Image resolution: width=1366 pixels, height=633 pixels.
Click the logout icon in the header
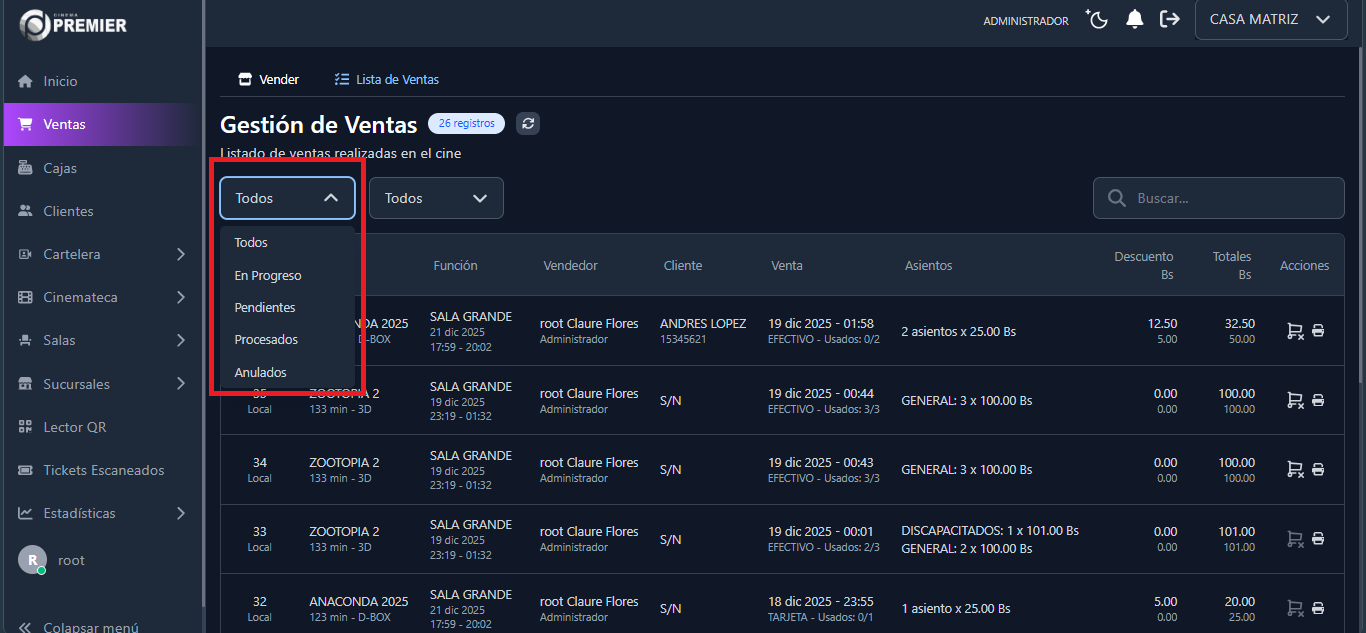tap(1169, 20)
